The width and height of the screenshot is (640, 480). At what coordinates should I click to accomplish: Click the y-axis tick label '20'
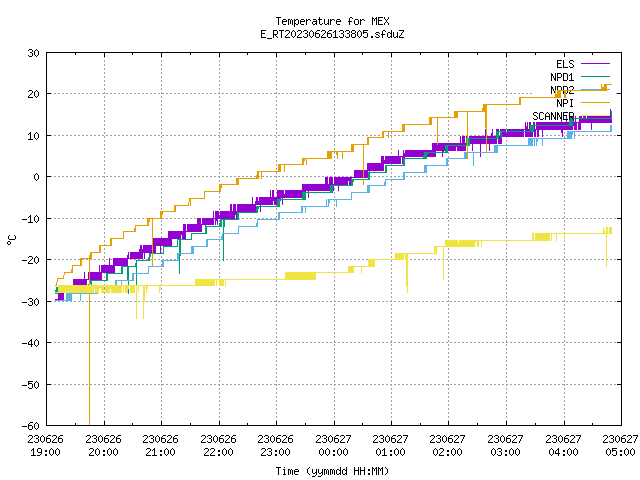coord(33,94)
